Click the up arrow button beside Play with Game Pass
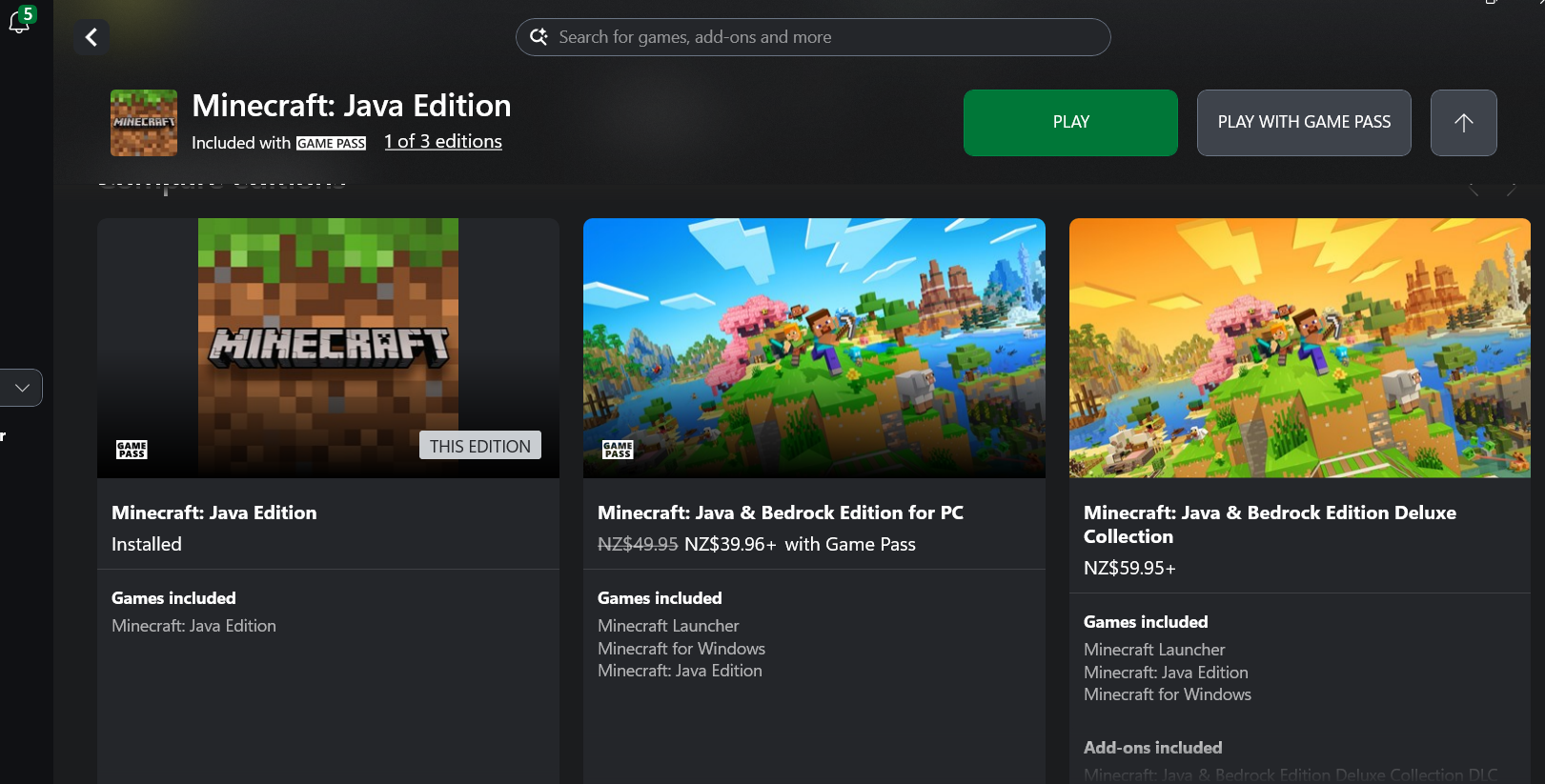 (x=1463, y=123)
